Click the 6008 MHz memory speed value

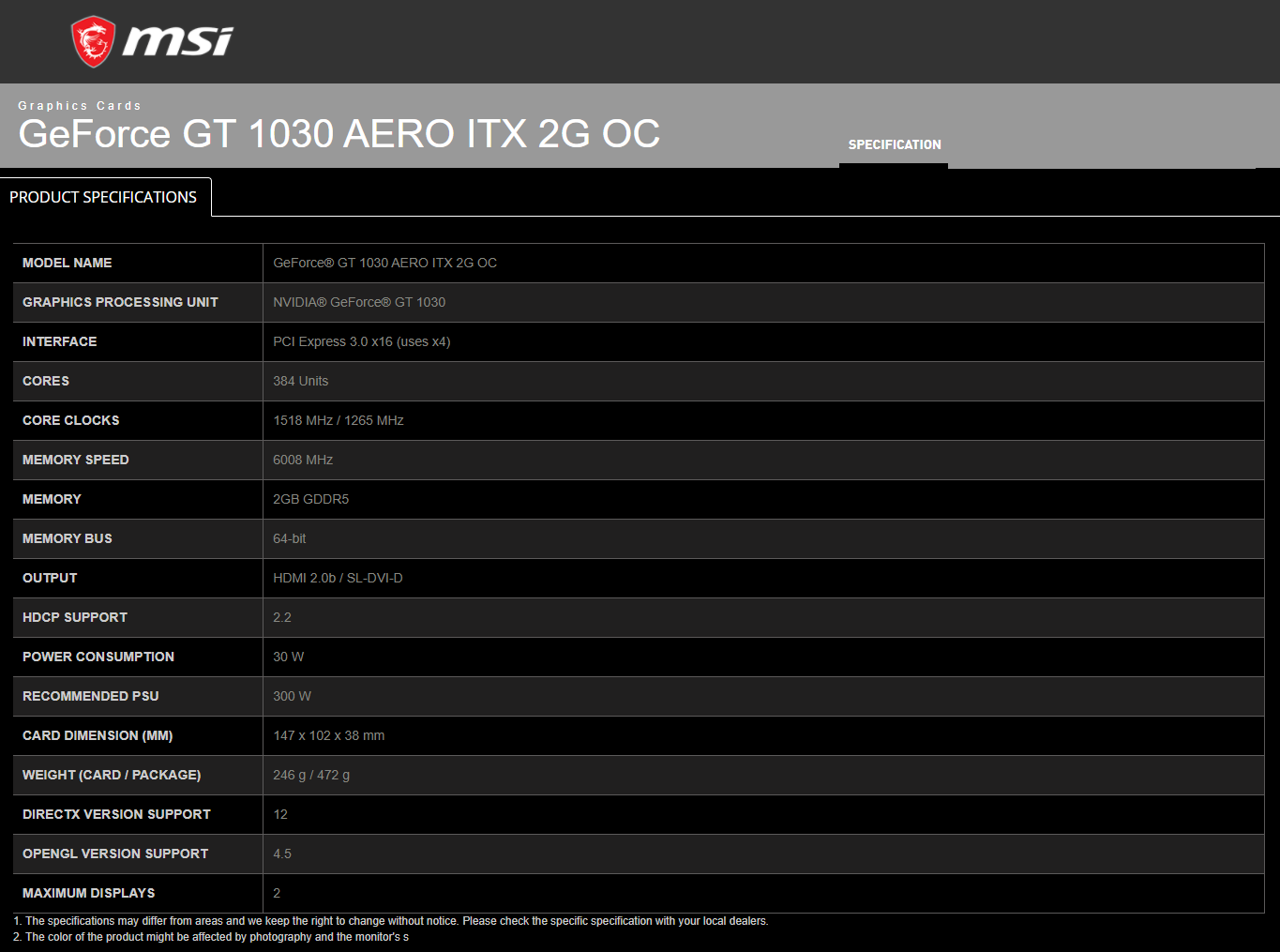coord(303,460)
